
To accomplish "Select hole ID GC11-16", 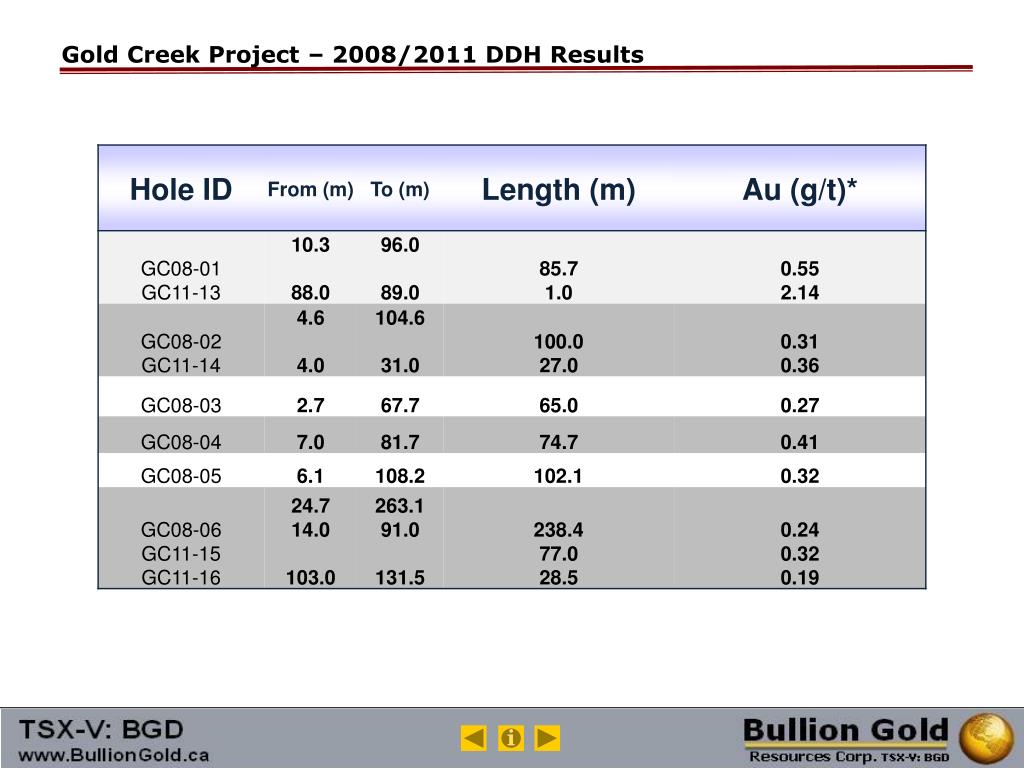I will 181,577.
